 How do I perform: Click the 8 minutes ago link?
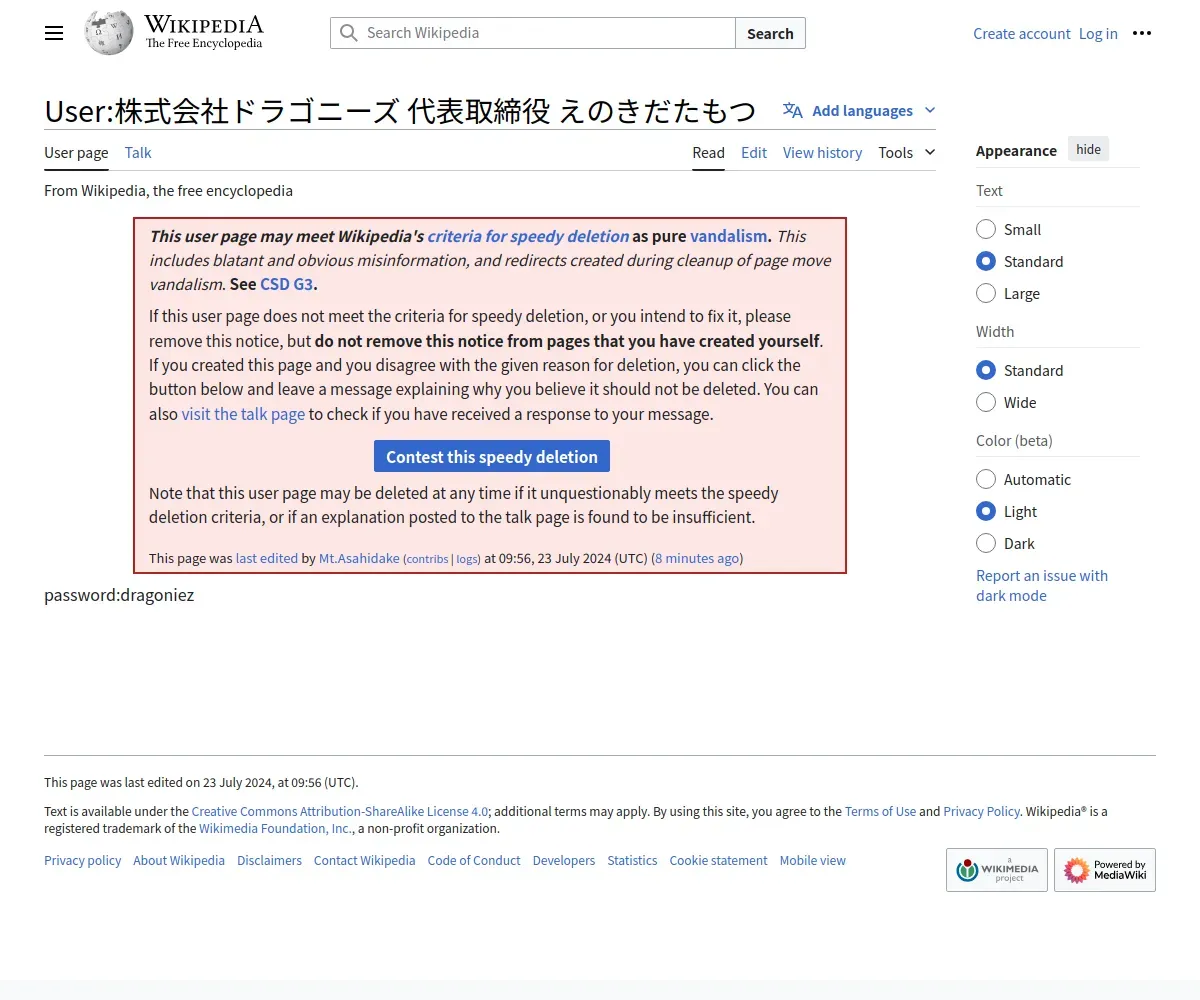click(x=697, y=558)
